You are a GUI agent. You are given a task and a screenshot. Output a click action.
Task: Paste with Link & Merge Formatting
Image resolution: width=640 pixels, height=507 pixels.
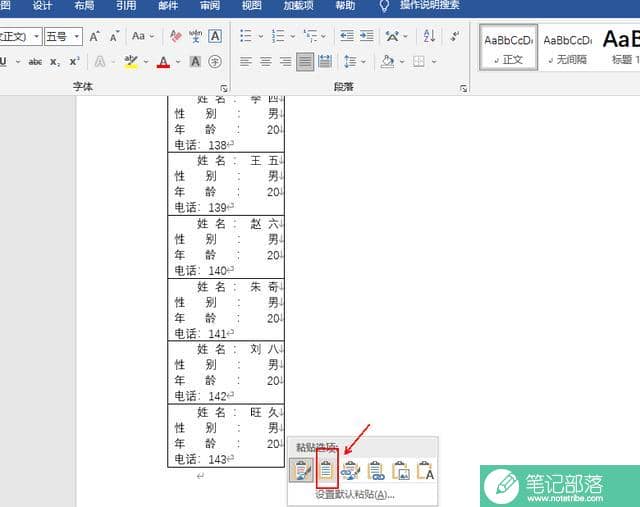coord(376,470)
